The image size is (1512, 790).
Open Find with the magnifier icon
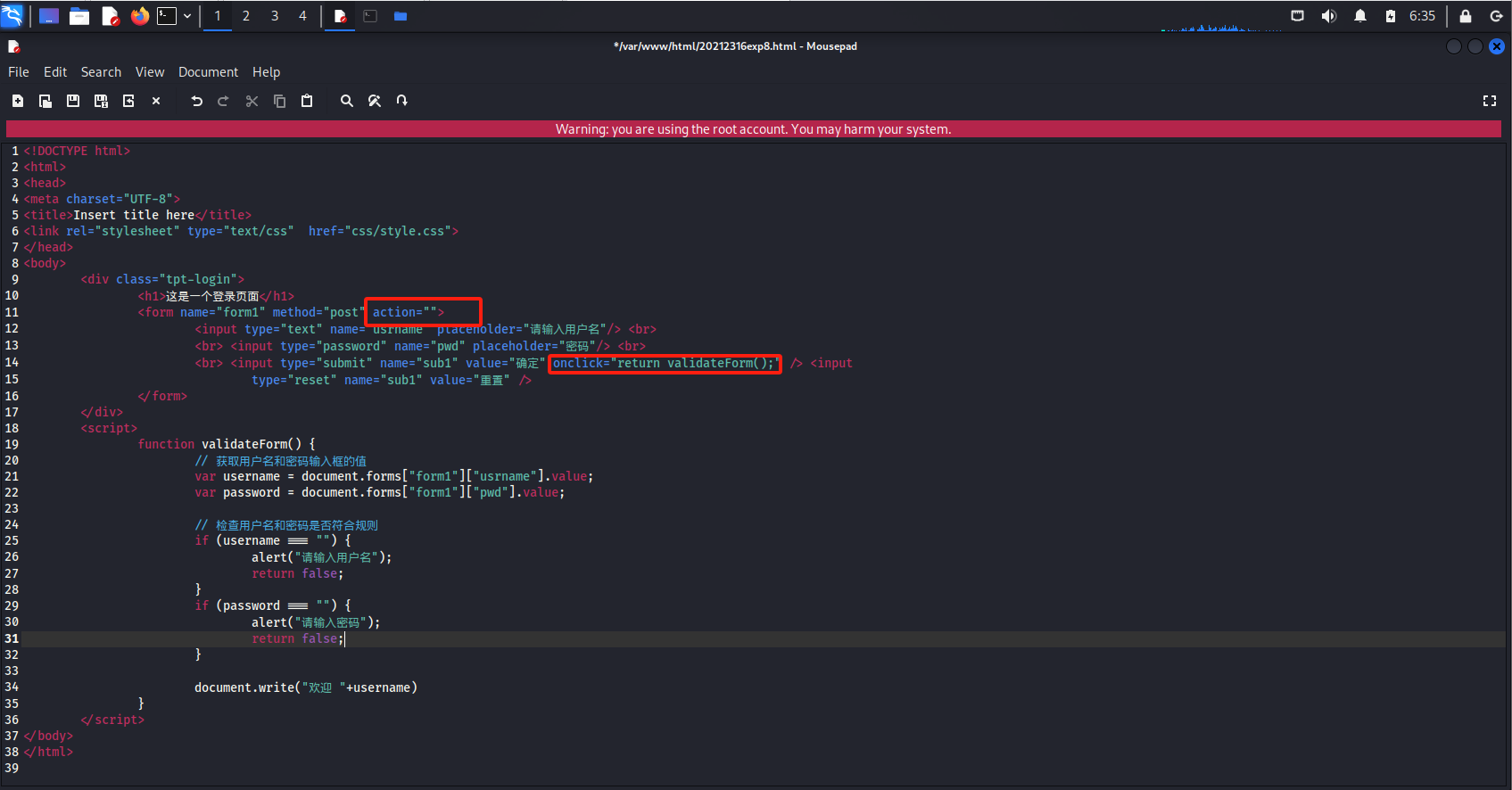tap(347, 101)
